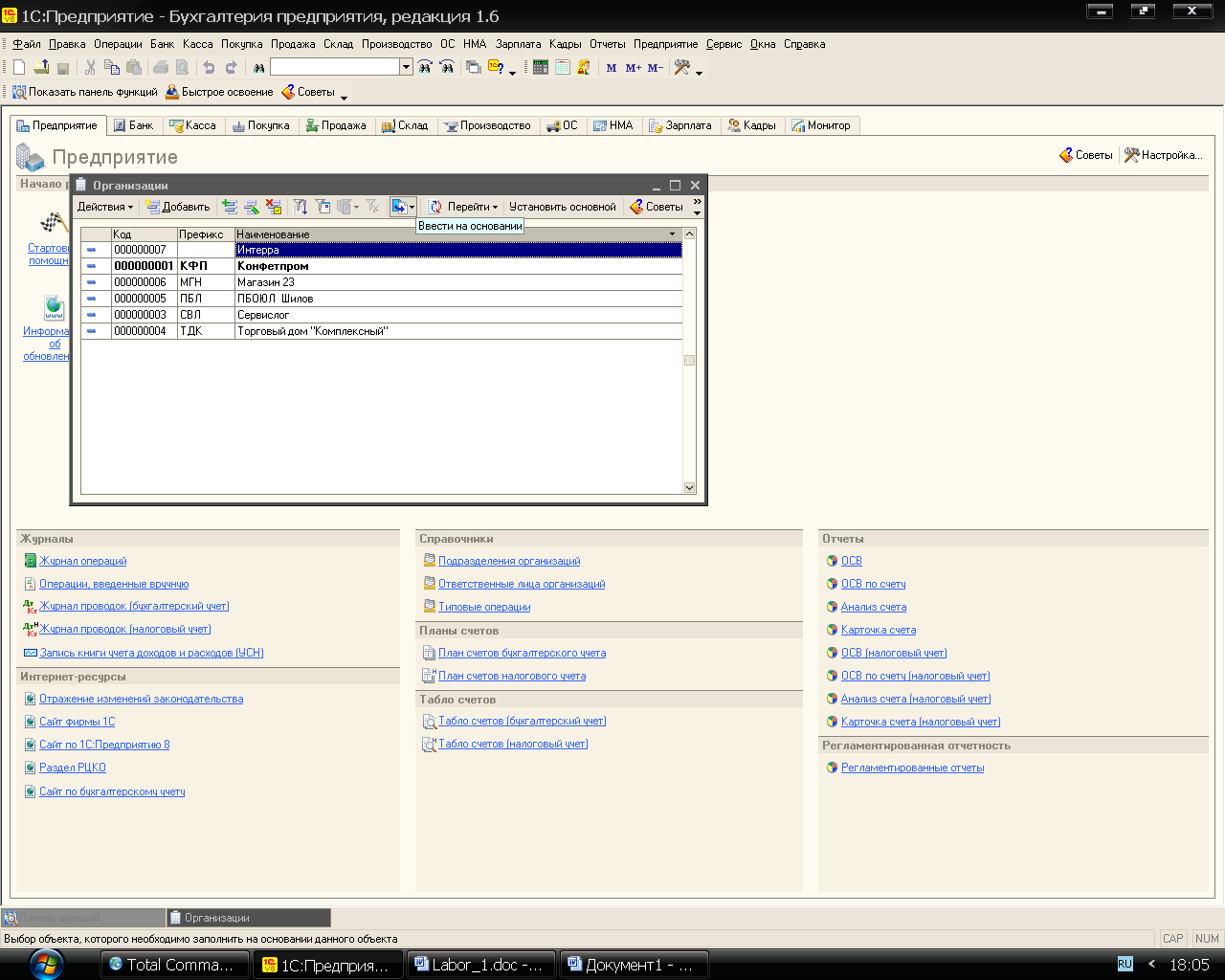
Task: Open the calendar icon in the toolbar
Action: 563,67
